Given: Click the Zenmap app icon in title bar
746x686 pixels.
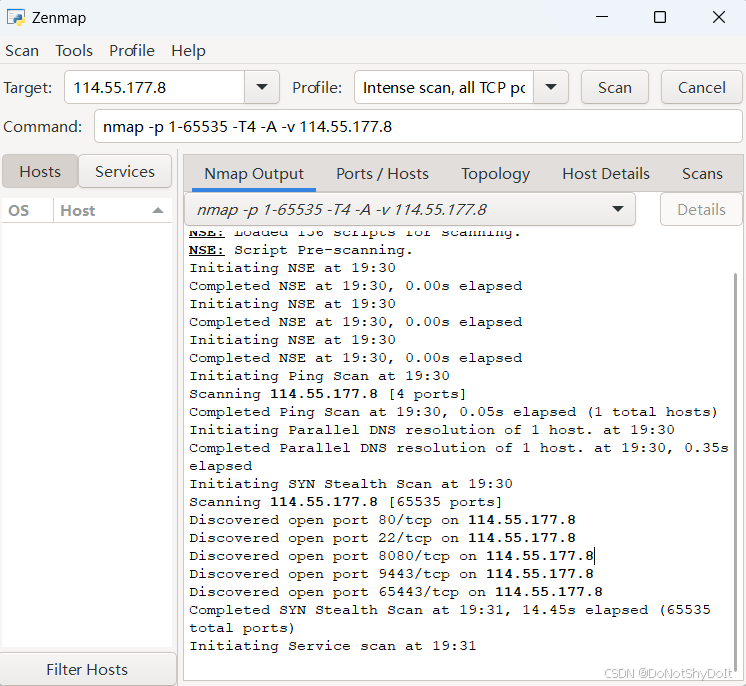Looking at the screenshot, I should (16, 18).
